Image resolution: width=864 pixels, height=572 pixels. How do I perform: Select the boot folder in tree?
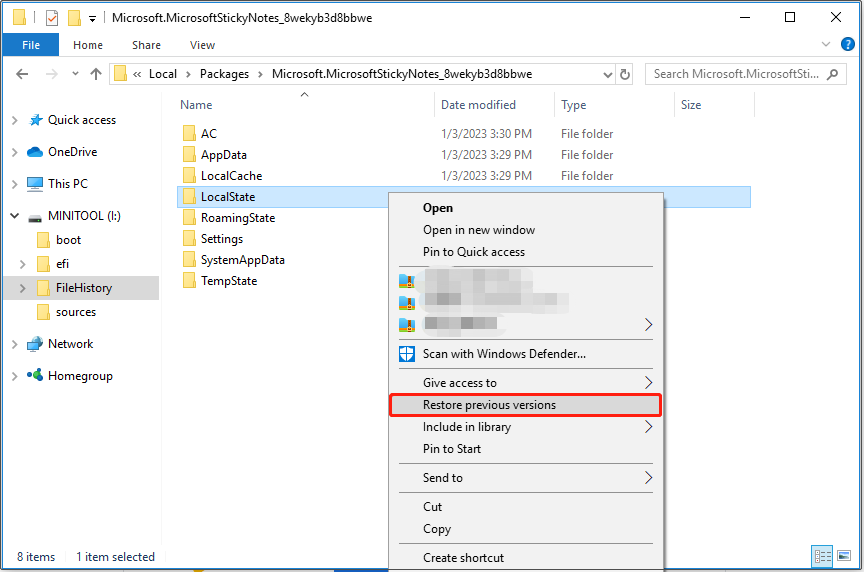pos(68,240)
